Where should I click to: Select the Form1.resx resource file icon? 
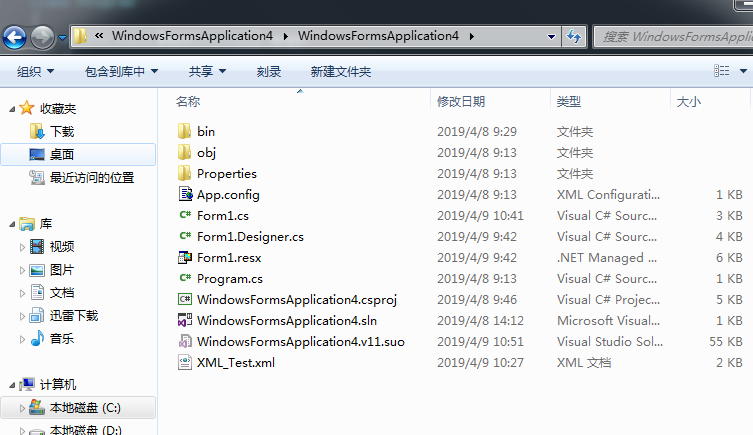click(x=185, y=257)
